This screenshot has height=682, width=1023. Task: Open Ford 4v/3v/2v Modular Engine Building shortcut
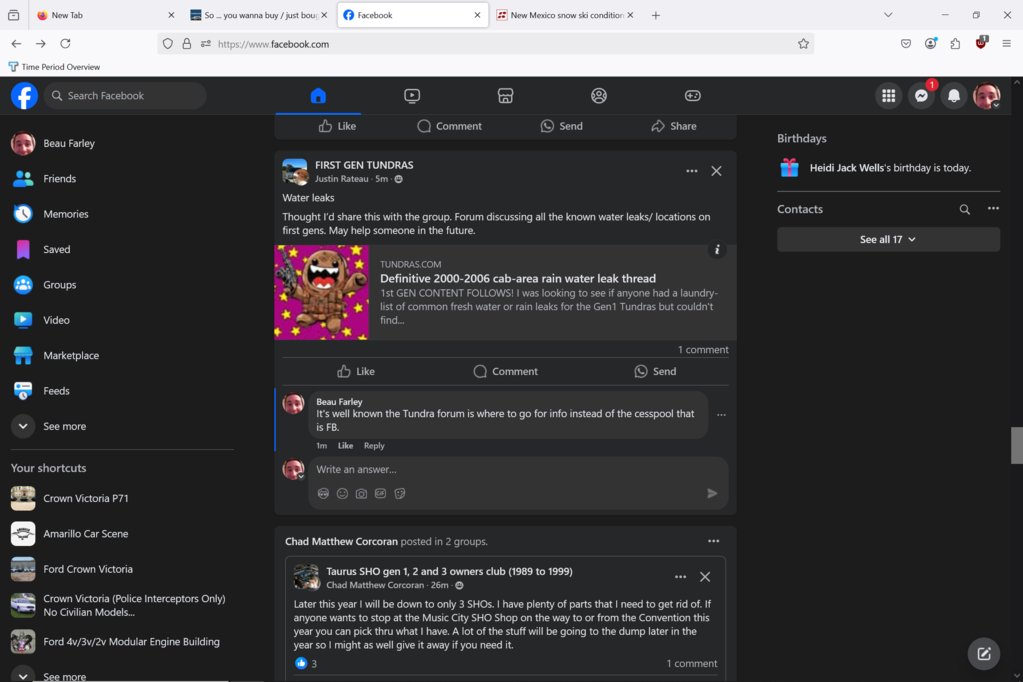122,642
